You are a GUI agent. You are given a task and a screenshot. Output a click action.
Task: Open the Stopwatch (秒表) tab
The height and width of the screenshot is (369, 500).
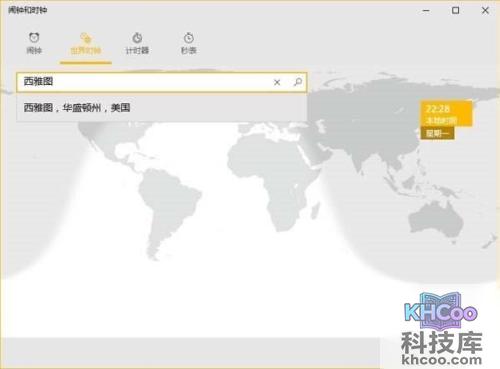[189, 43]
